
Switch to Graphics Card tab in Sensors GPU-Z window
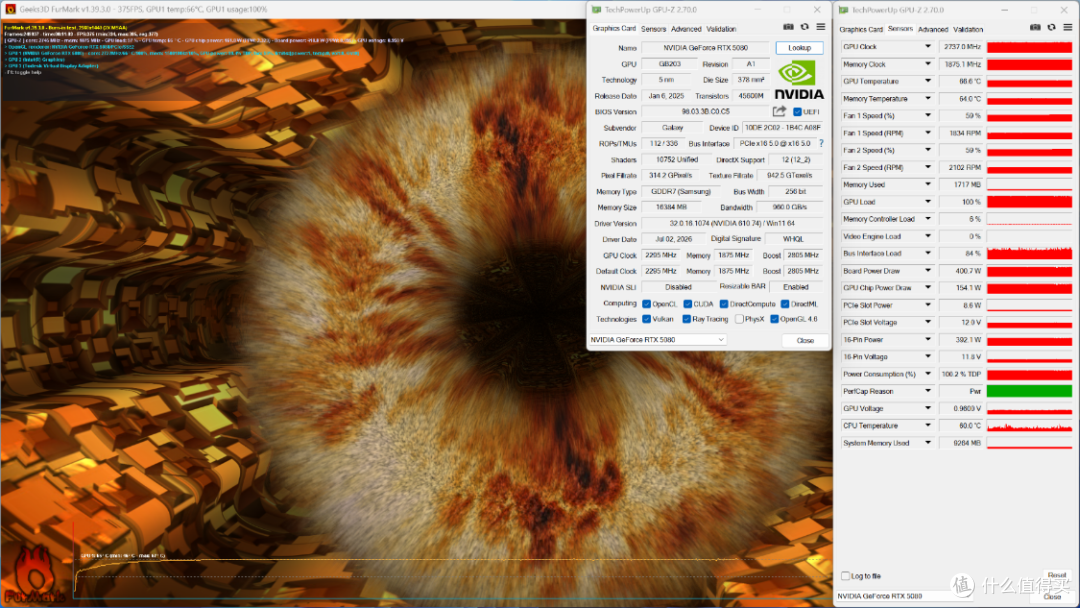(861, 30)
